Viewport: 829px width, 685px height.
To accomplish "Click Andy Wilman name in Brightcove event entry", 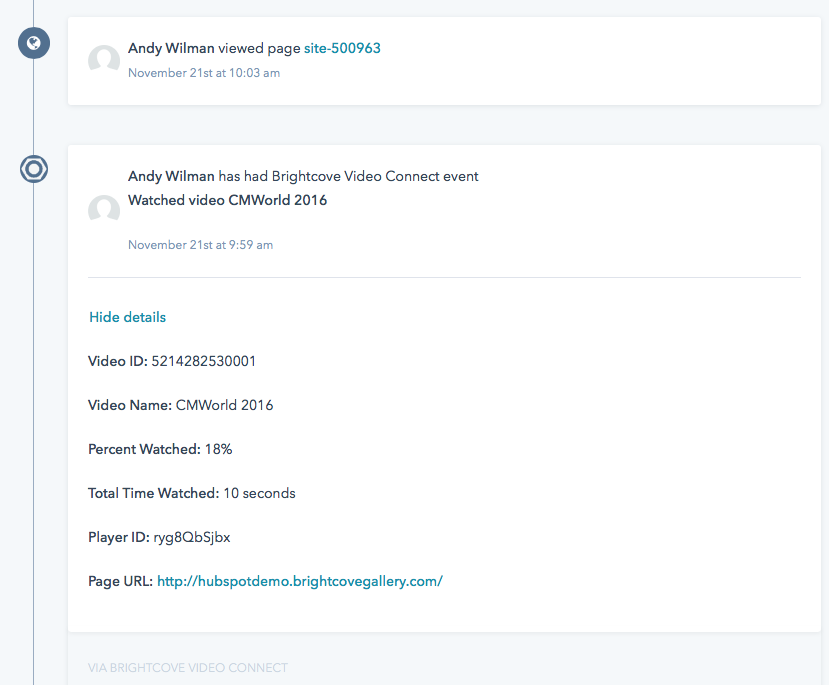I will click(171, 176).
